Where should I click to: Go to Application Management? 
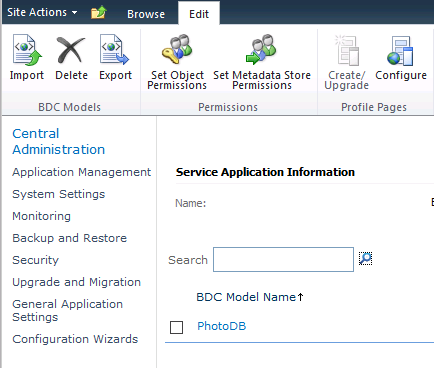coord(82,172)
